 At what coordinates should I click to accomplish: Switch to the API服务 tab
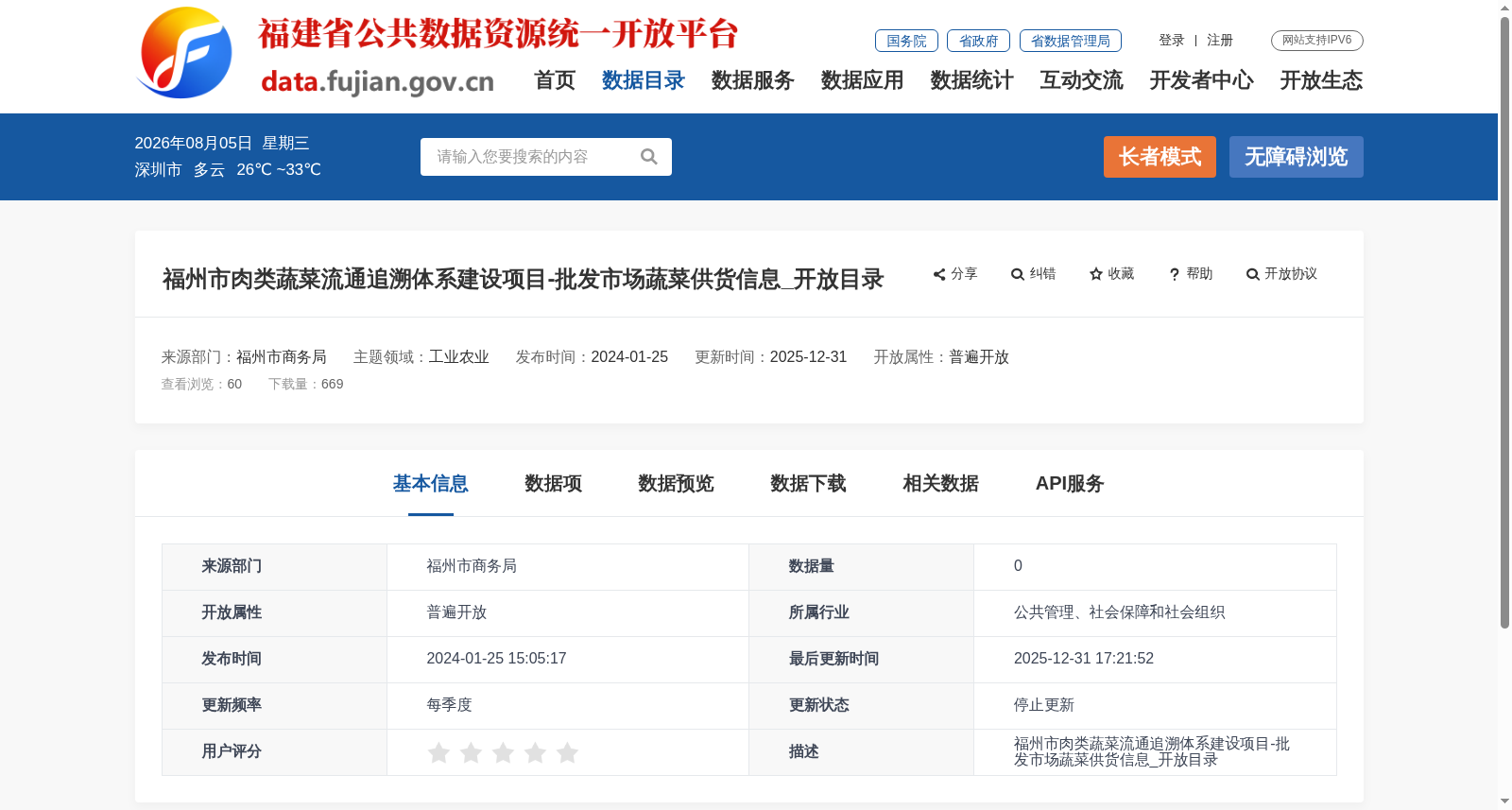point(1070,484)
